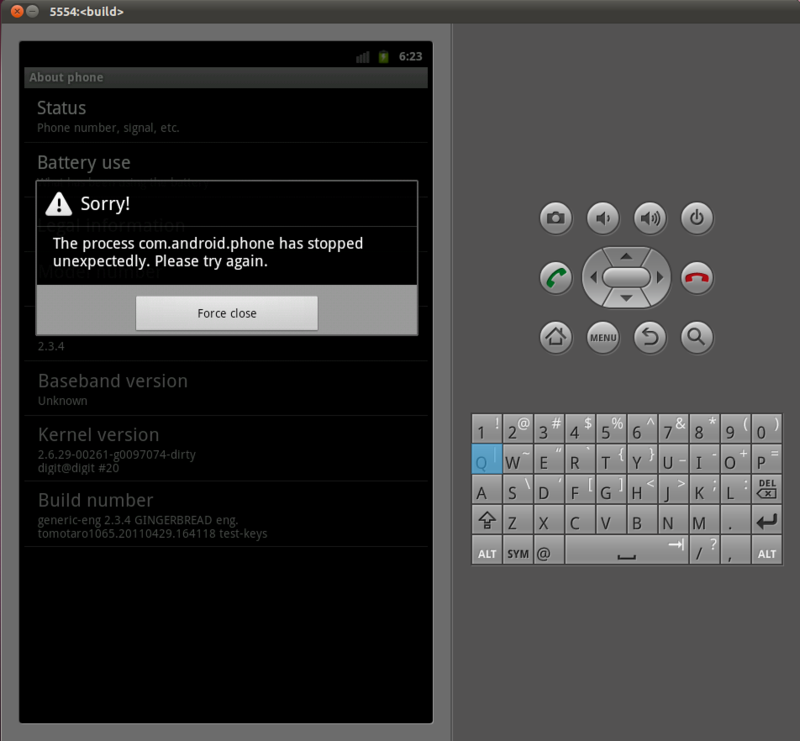Click the signal strength icon

point(362,57)
